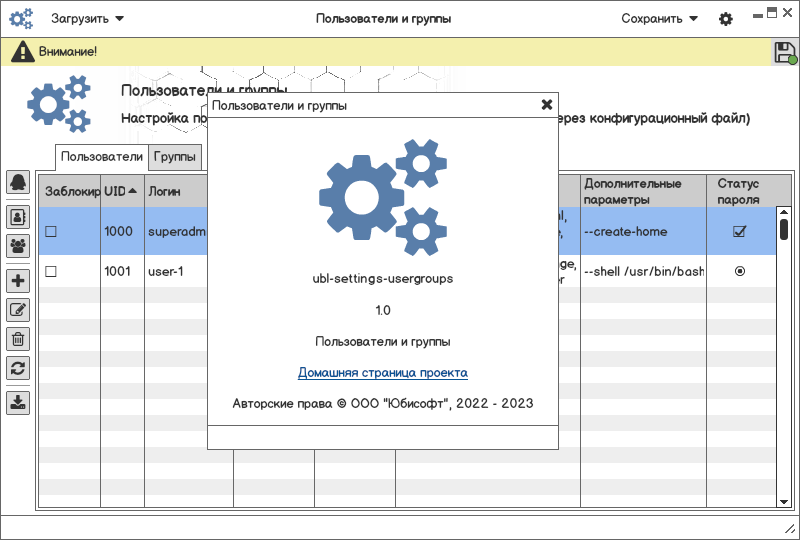The image size is (800, 540).
Task: Click the bell notification icon in sidebar
Action: [x=18, y=182]
